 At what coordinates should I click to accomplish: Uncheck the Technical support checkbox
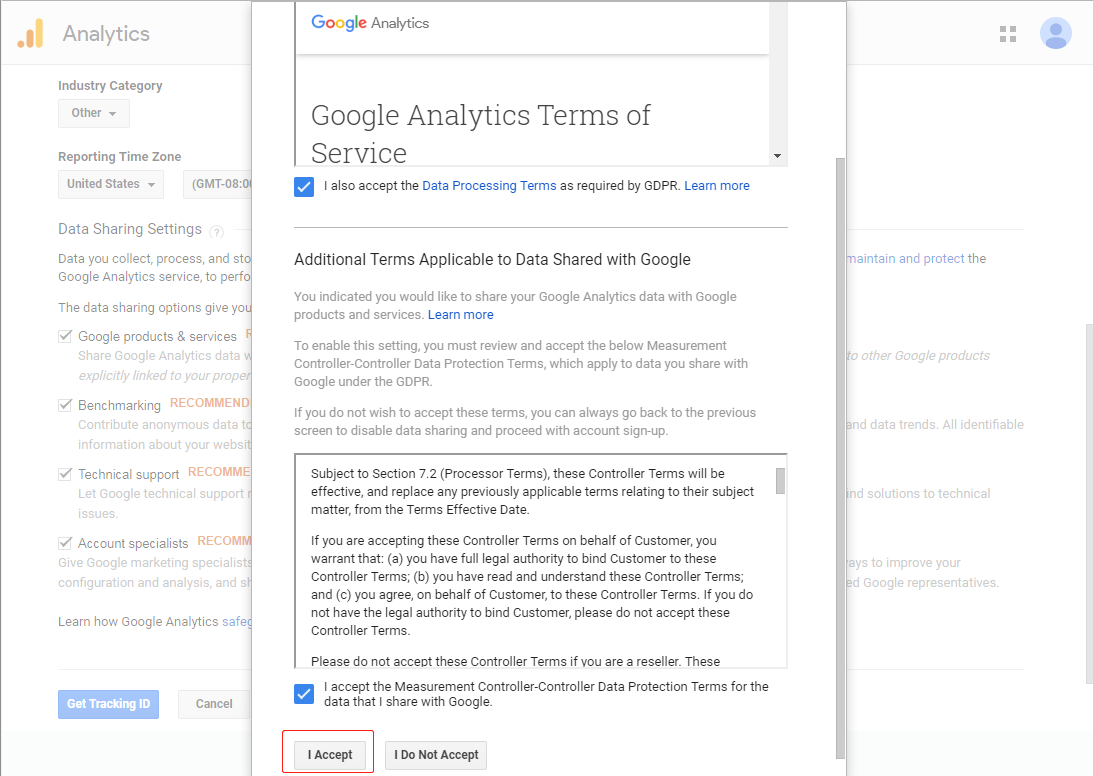click(x=65, y=474)
